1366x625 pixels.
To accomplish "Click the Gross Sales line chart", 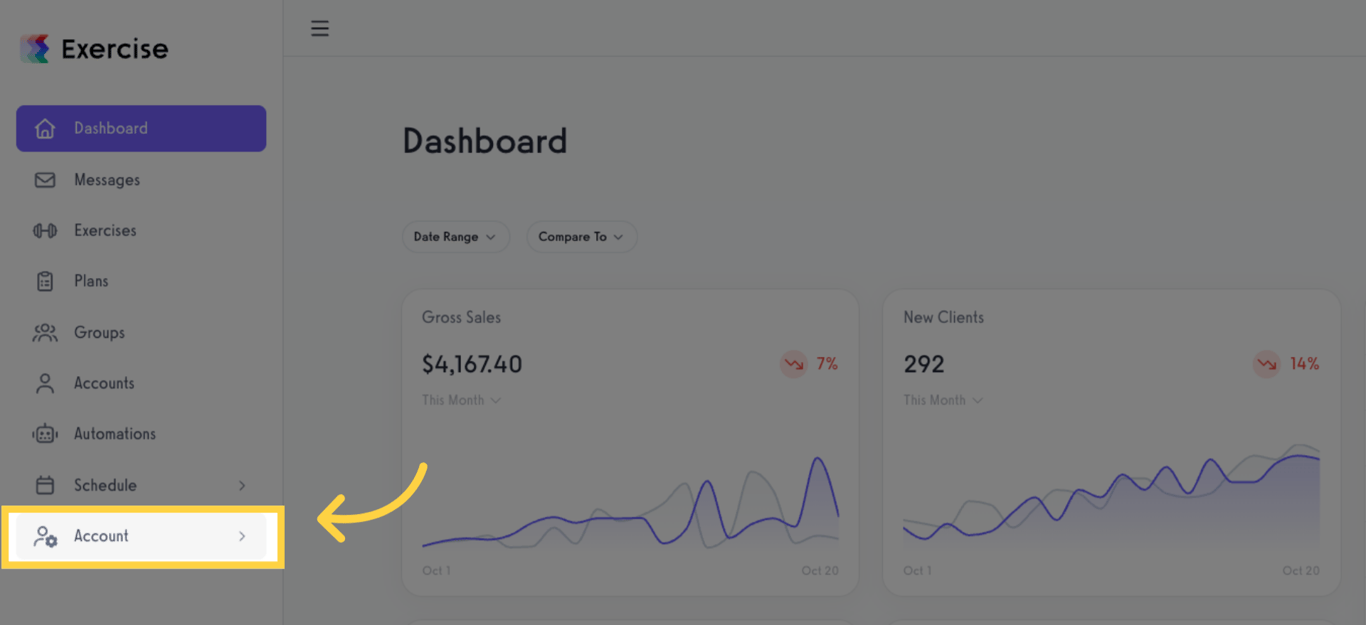I will pos(630,502).
